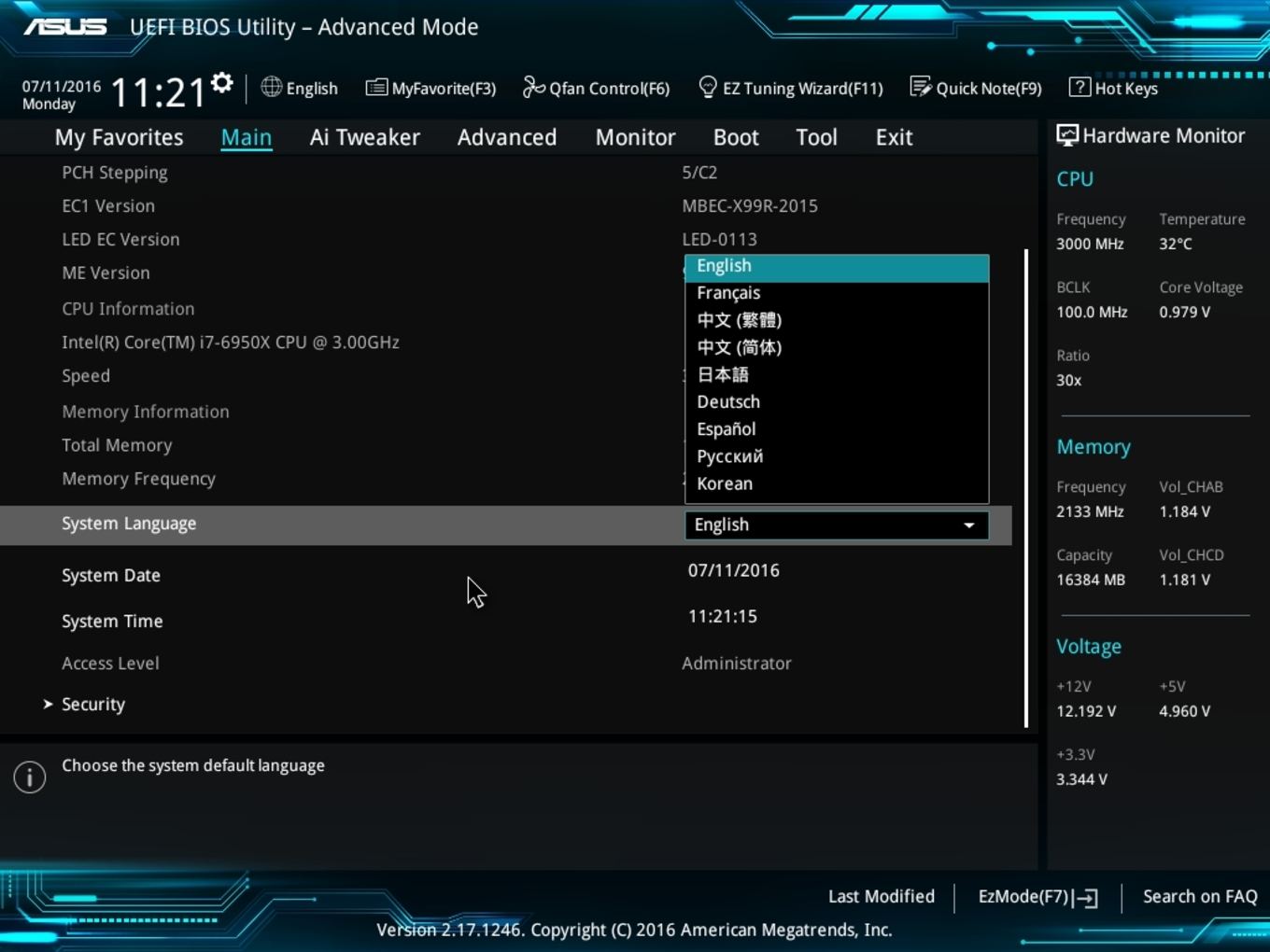This screenshot has width=1270, height=952.
Task: Select 日本語 language option
Action: [x=837, y=375]
